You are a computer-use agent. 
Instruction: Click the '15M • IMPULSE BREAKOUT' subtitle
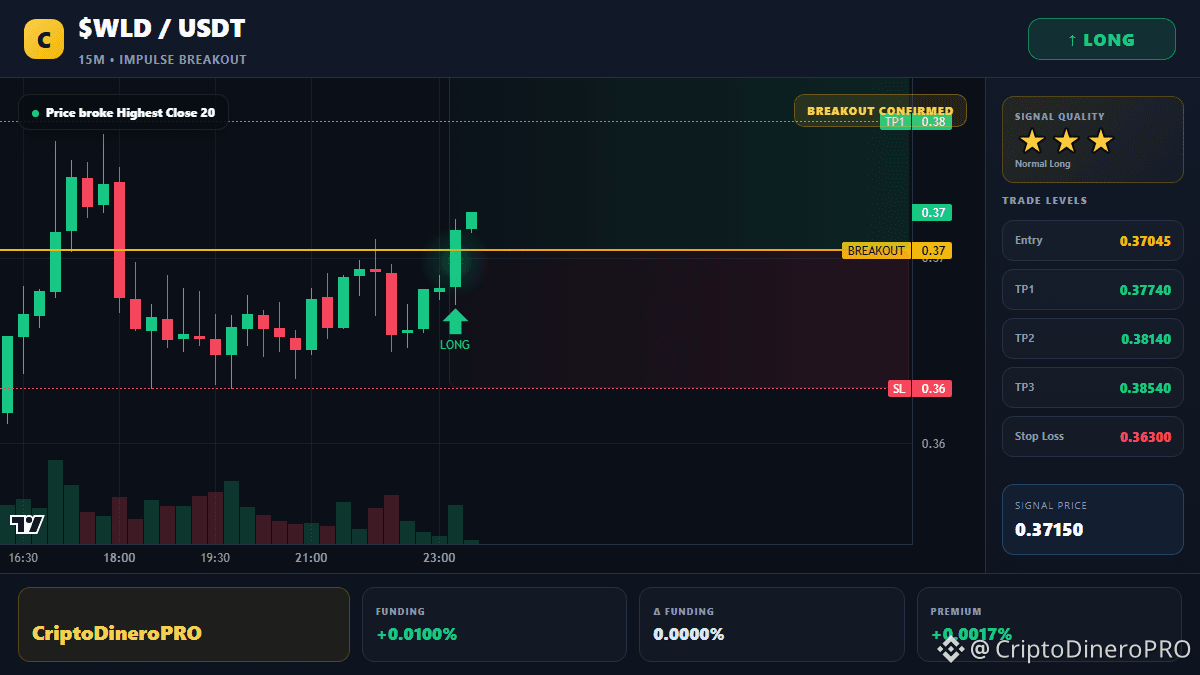coord(162,60)
